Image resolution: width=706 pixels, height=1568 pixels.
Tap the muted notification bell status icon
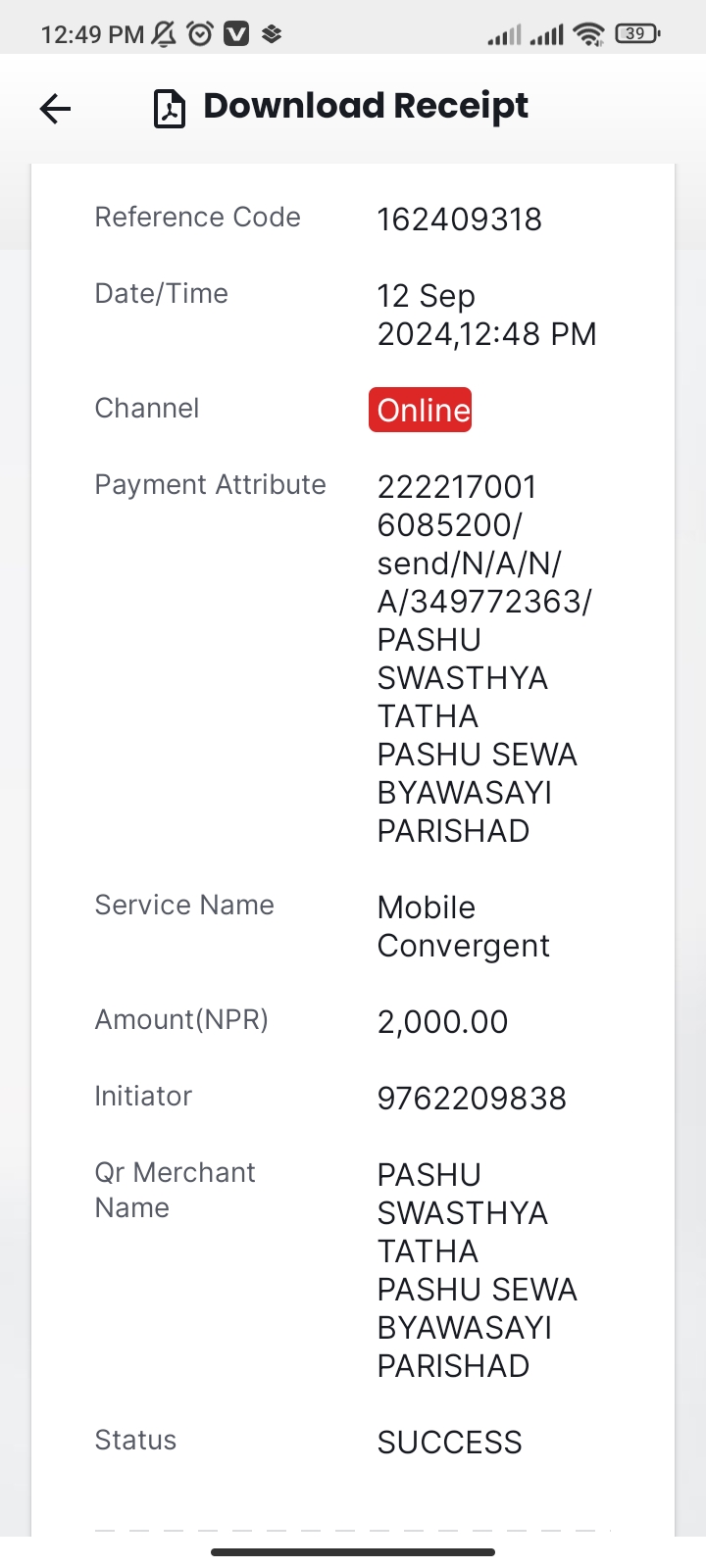pyautogui.click(x=165, y=34)
